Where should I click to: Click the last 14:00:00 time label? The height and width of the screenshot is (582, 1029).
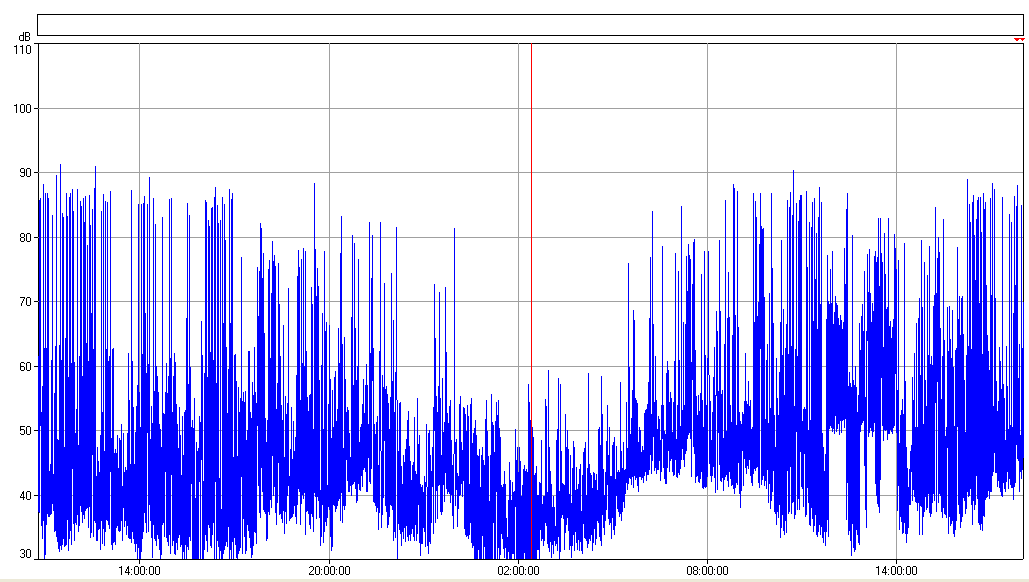[896, 571]
